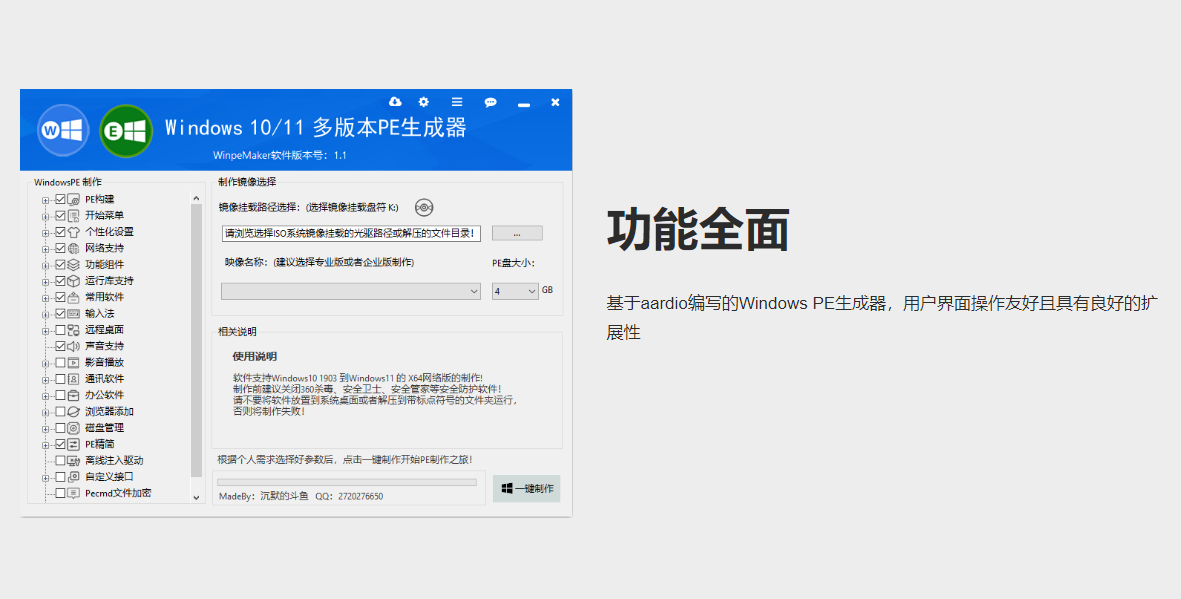Click the speaker icon for 声音支持
Viewport: 1181px width, 599px height.
pyautogui.click(x=74, y=347)
